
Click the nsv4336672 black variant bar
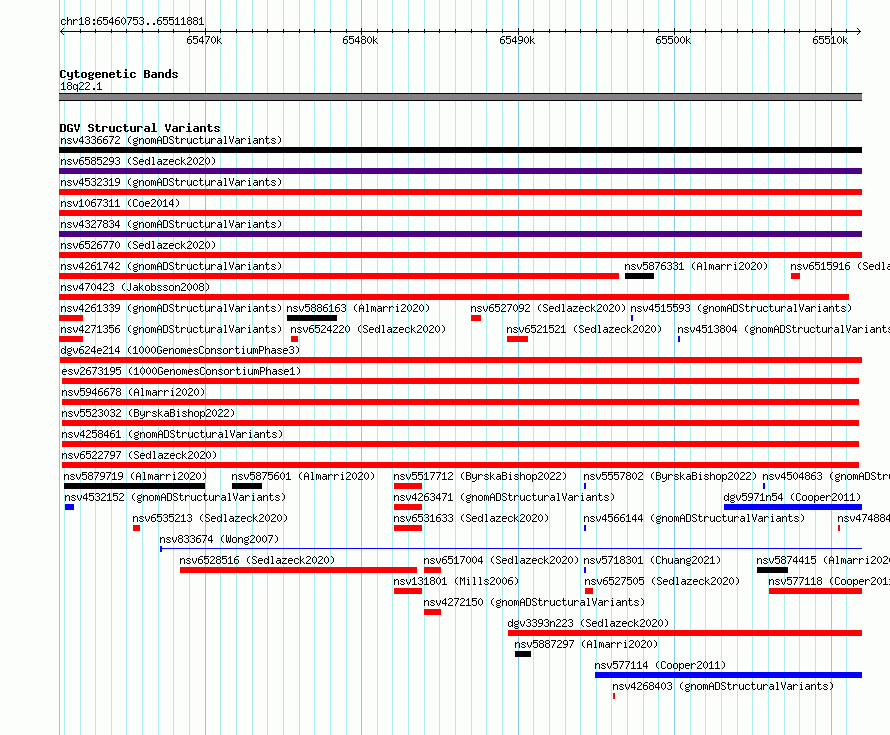460,150
